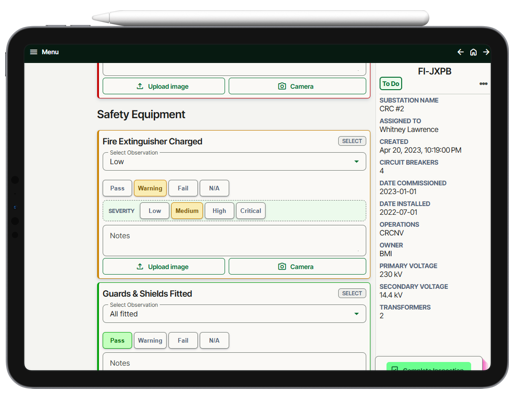Open Camera for Fire Extinguisher Charged
Screen dimensions: 512x408
(297, 267)
